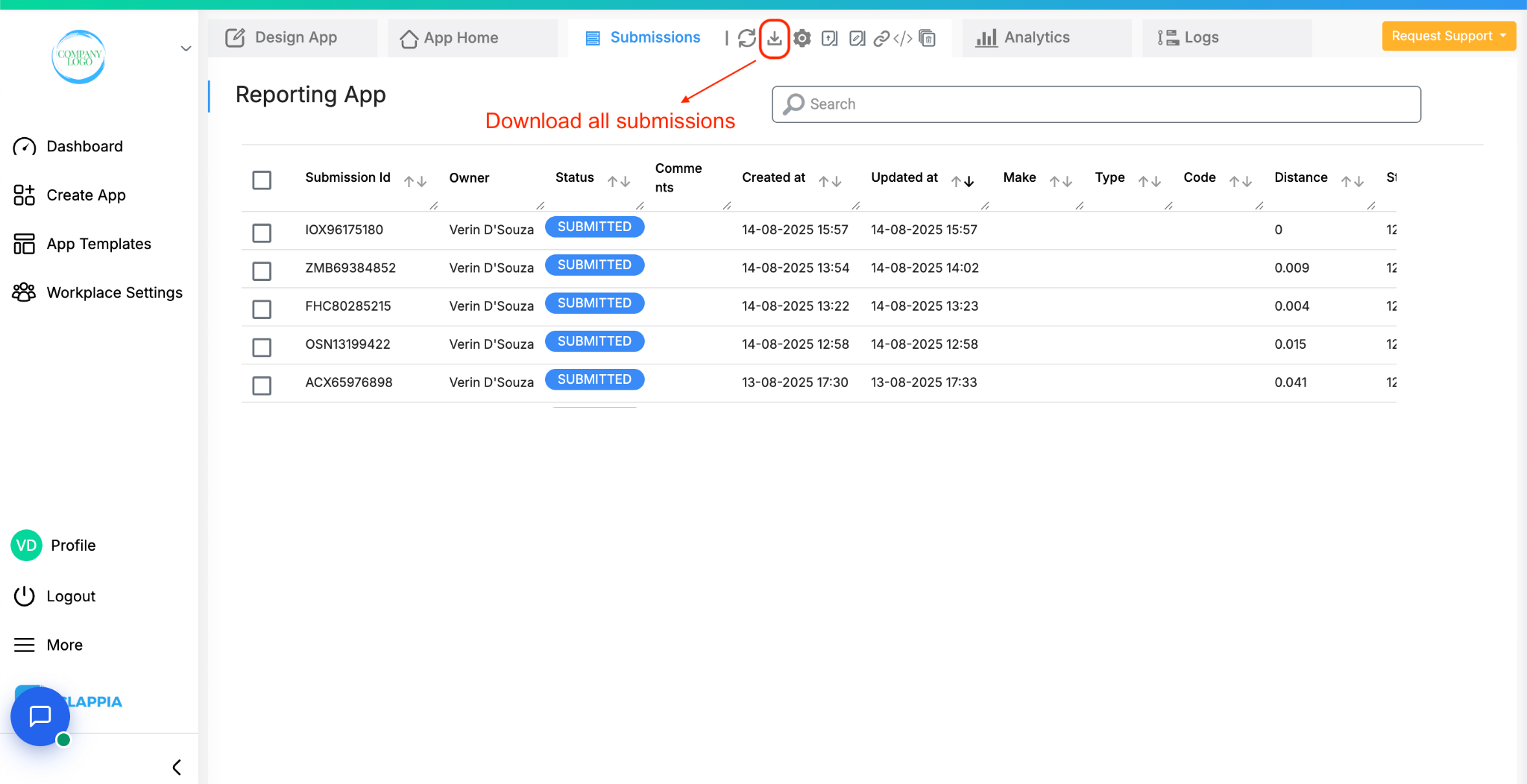Click the bulk delete submissions icon
The image size is (1527, 784).
[x=928, y=38]
